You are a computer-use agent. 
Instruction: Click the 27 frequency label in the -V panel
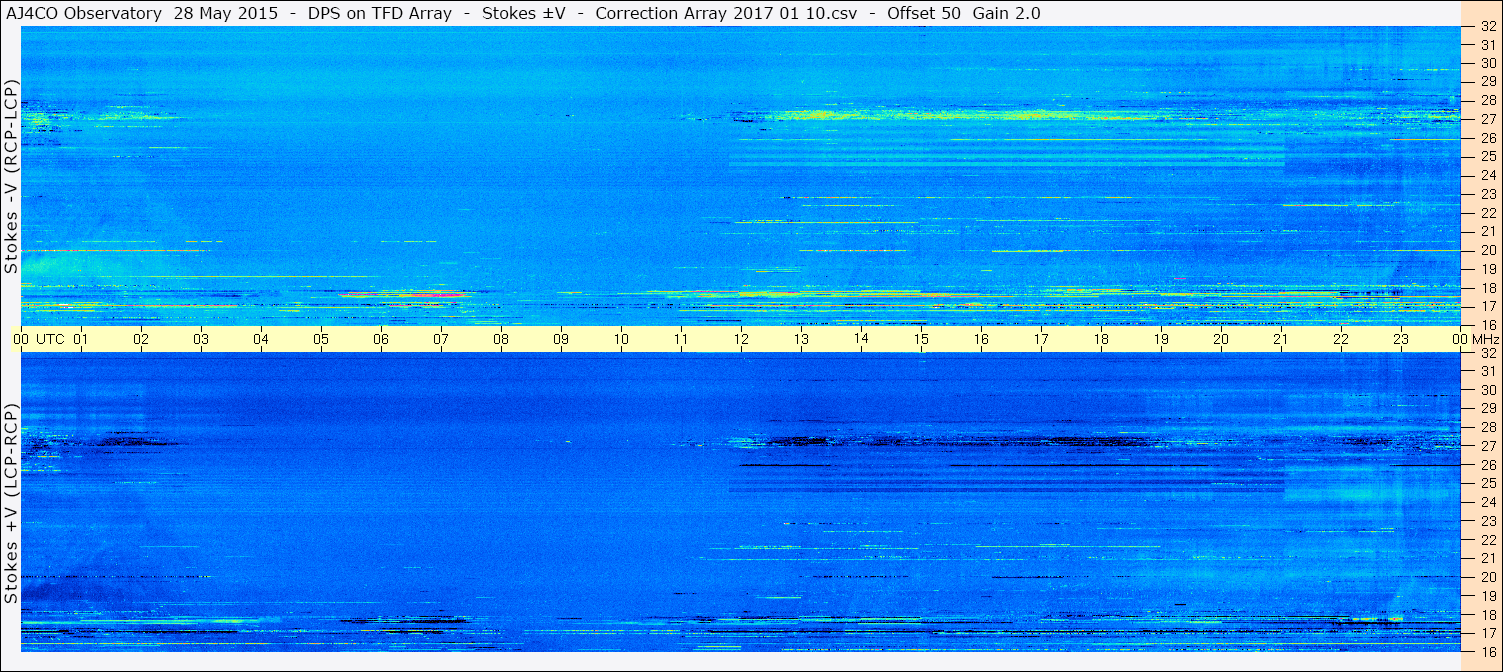point(1488,119)
